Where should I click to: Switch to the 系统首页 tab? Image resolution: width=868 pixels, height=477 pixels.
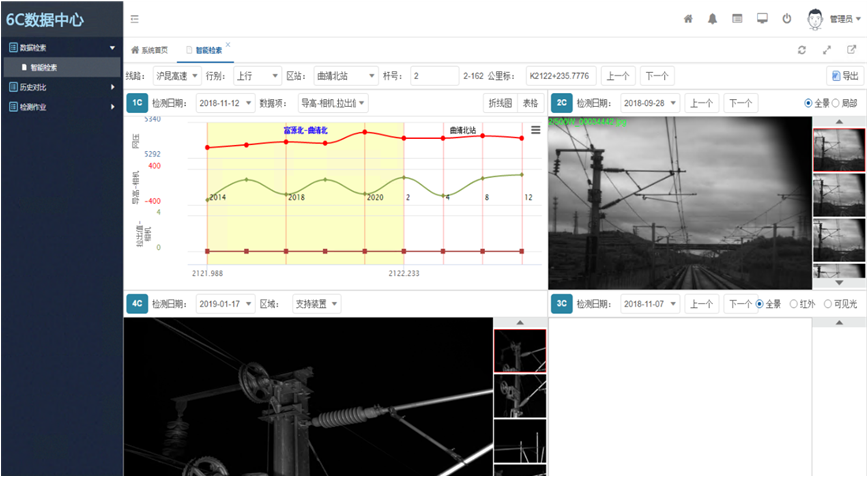(x=149, y=50)
